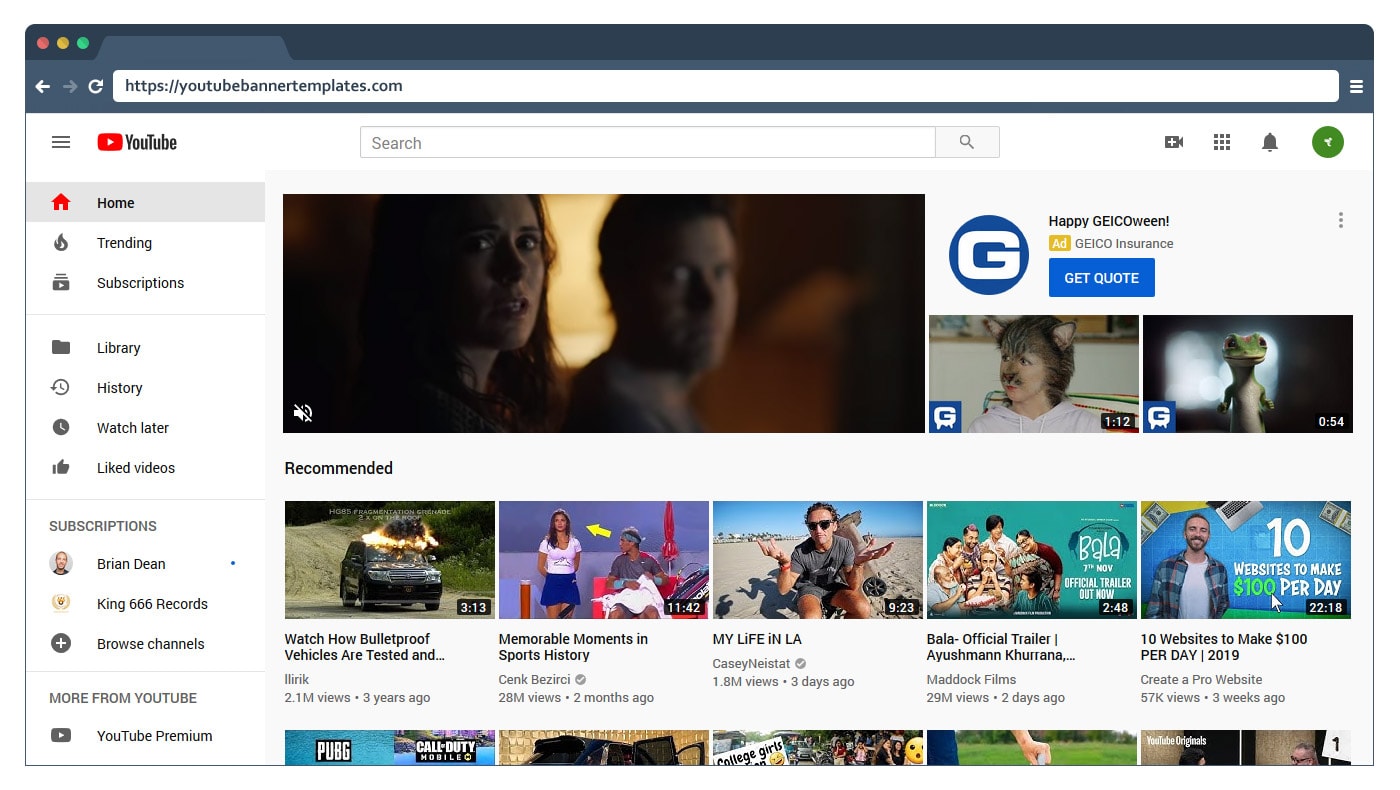
Task: Click the YouTube logo
Action: 137,142
